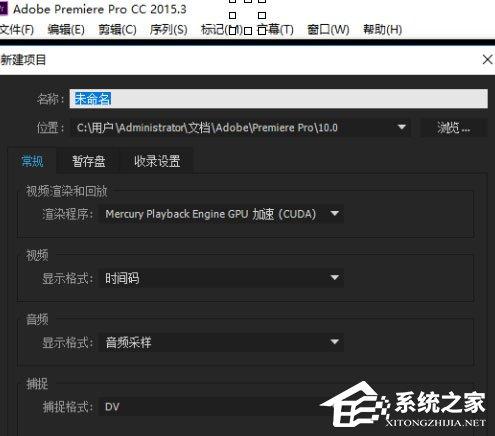Switch to the 暂存盘 tab
The image size is (495, 436).
click(x=89, y=161)
